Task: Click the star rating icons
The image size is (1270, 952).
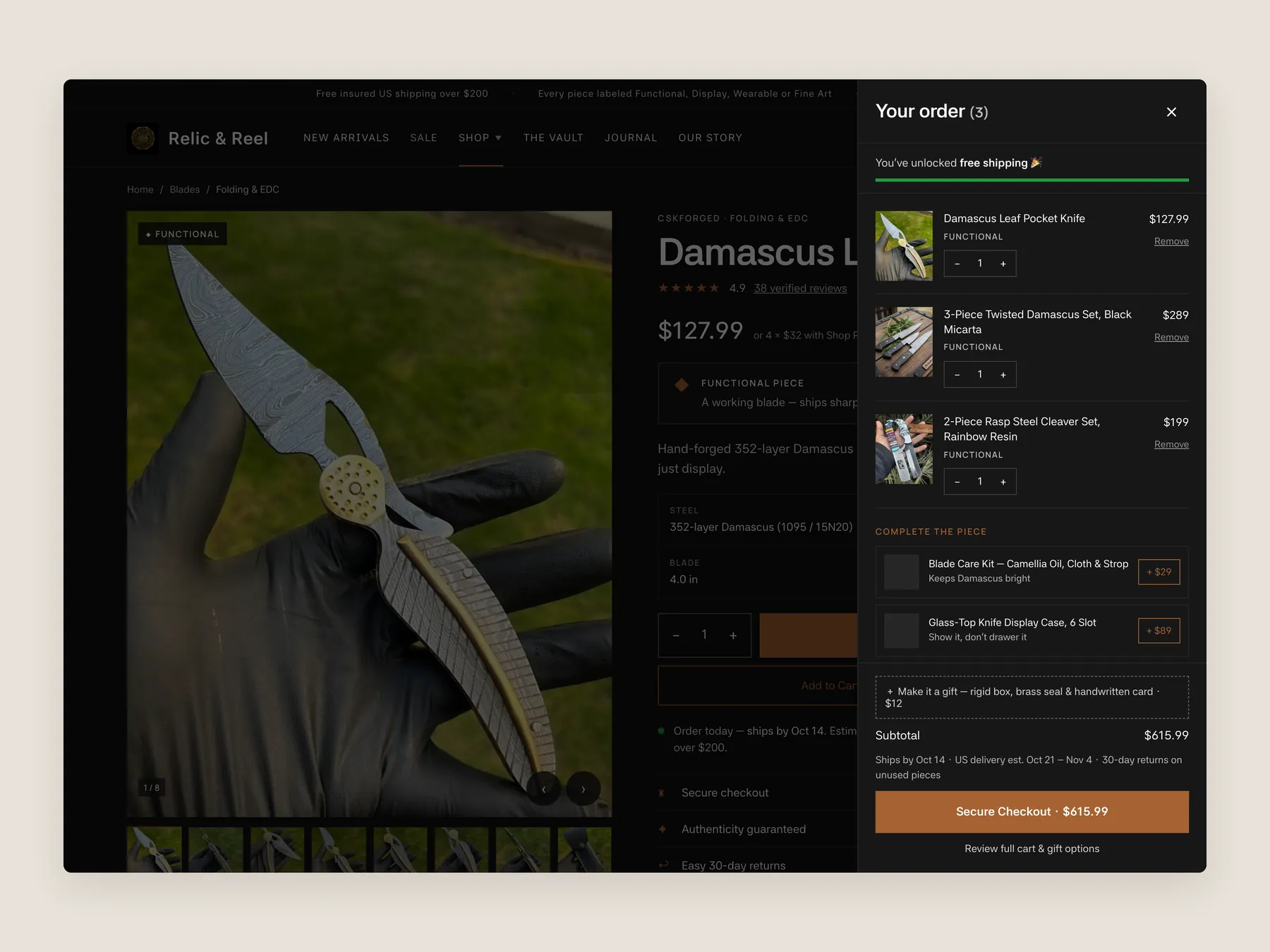Action: [689, 288]
